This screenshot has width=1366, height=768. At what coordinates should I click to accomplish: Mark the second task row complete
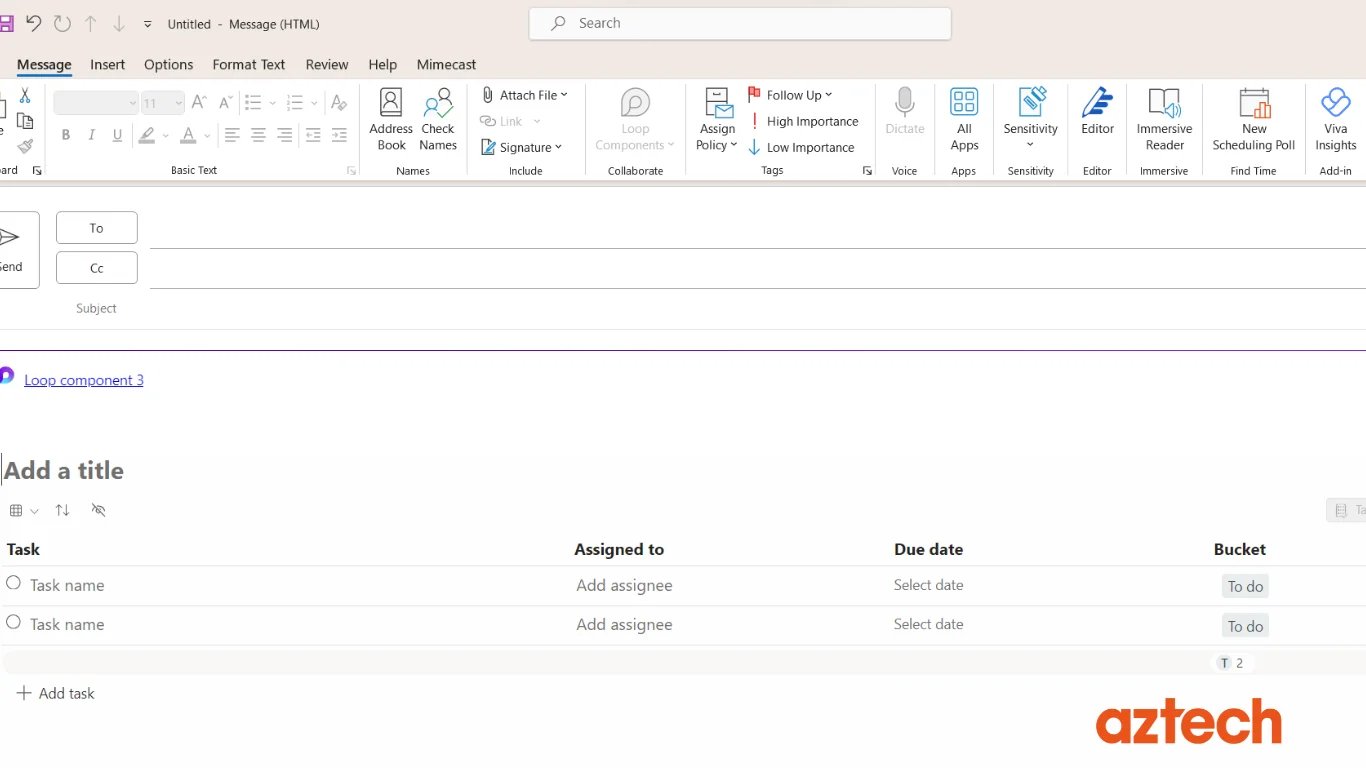[13, 622]
